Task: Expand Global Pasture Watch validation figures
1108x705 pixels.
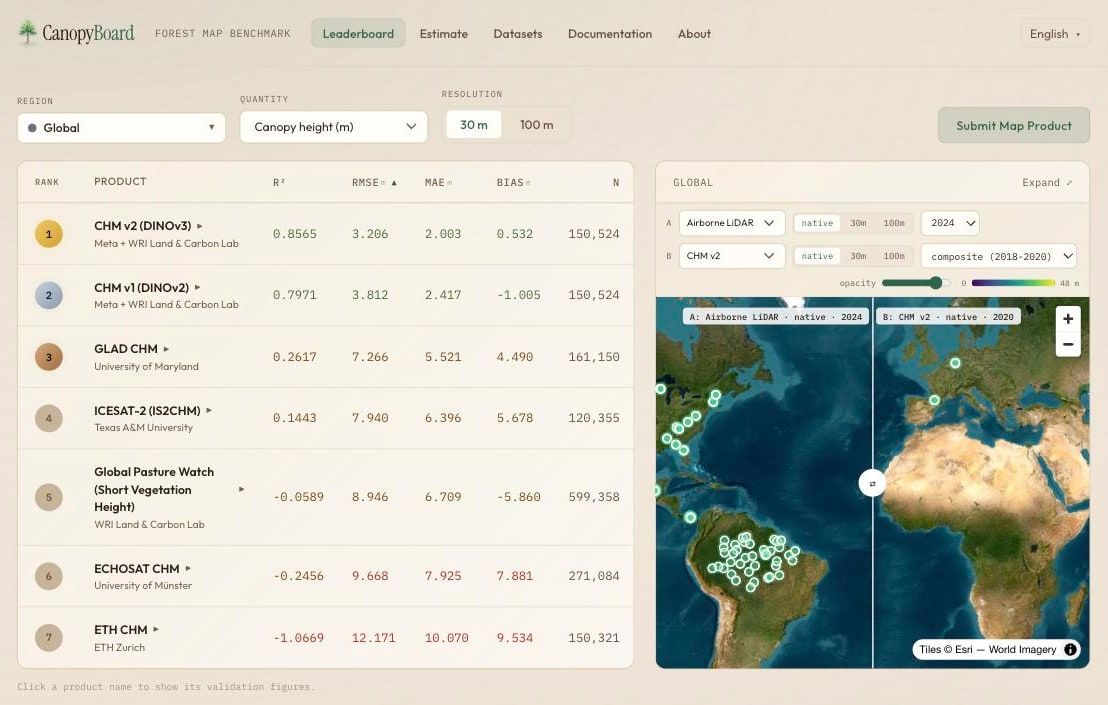Action: tap(242, 489)
